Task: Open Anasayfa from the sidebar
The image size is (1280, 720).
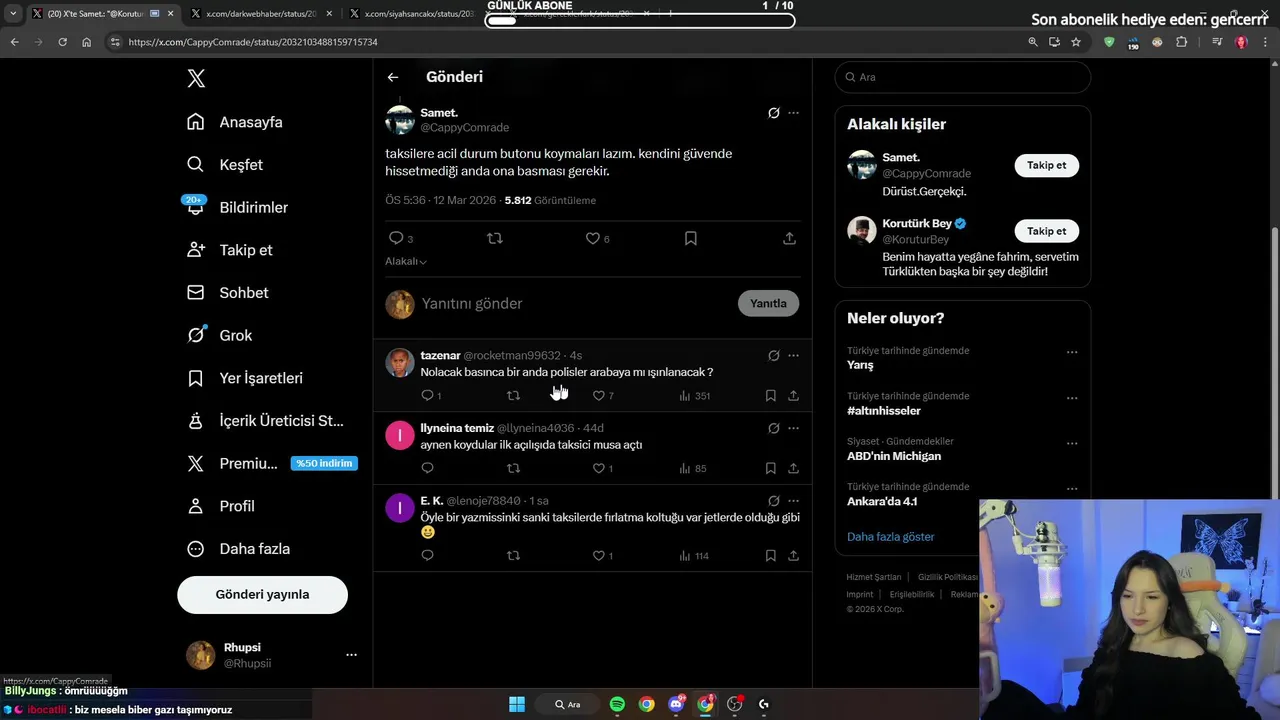Action: tap(235, 122)
